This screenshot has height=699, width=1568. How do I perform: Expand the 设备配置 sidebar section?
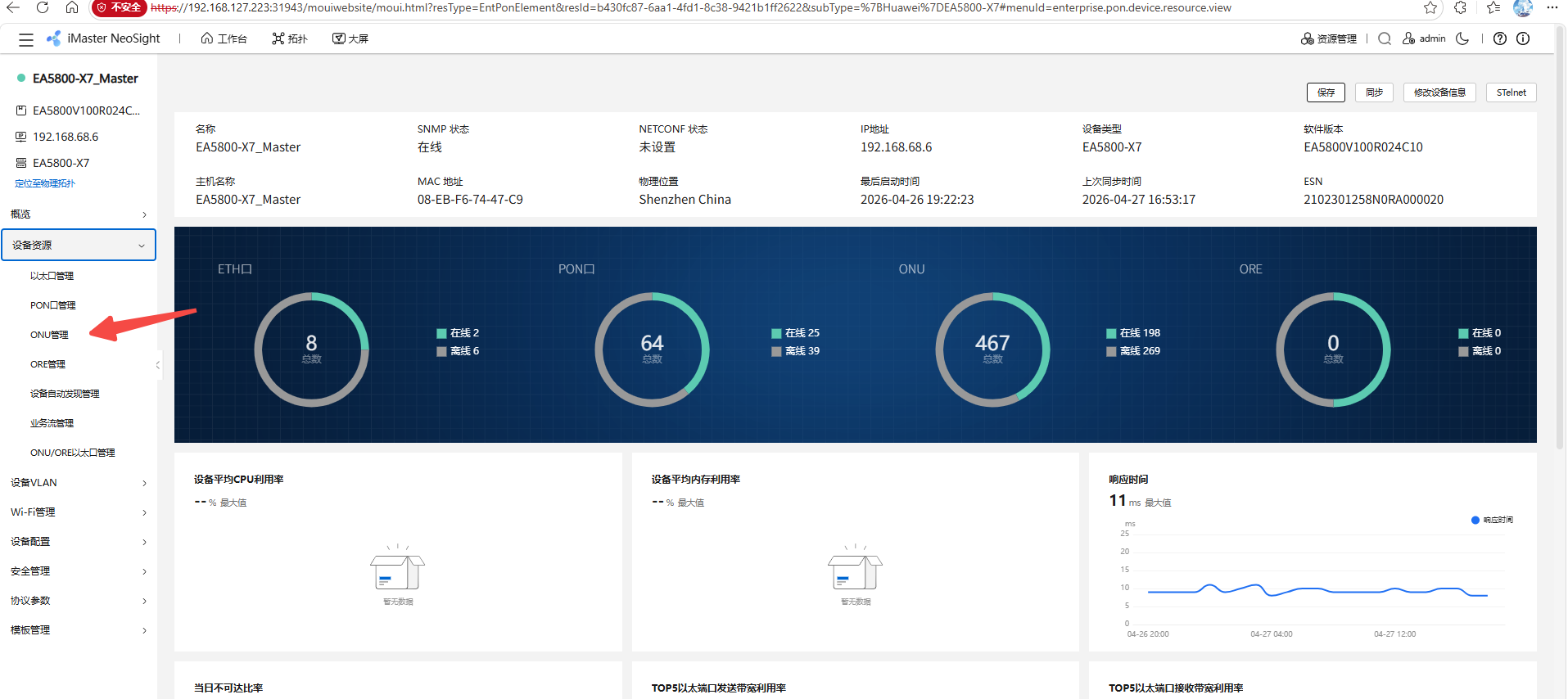pos(79,542)
